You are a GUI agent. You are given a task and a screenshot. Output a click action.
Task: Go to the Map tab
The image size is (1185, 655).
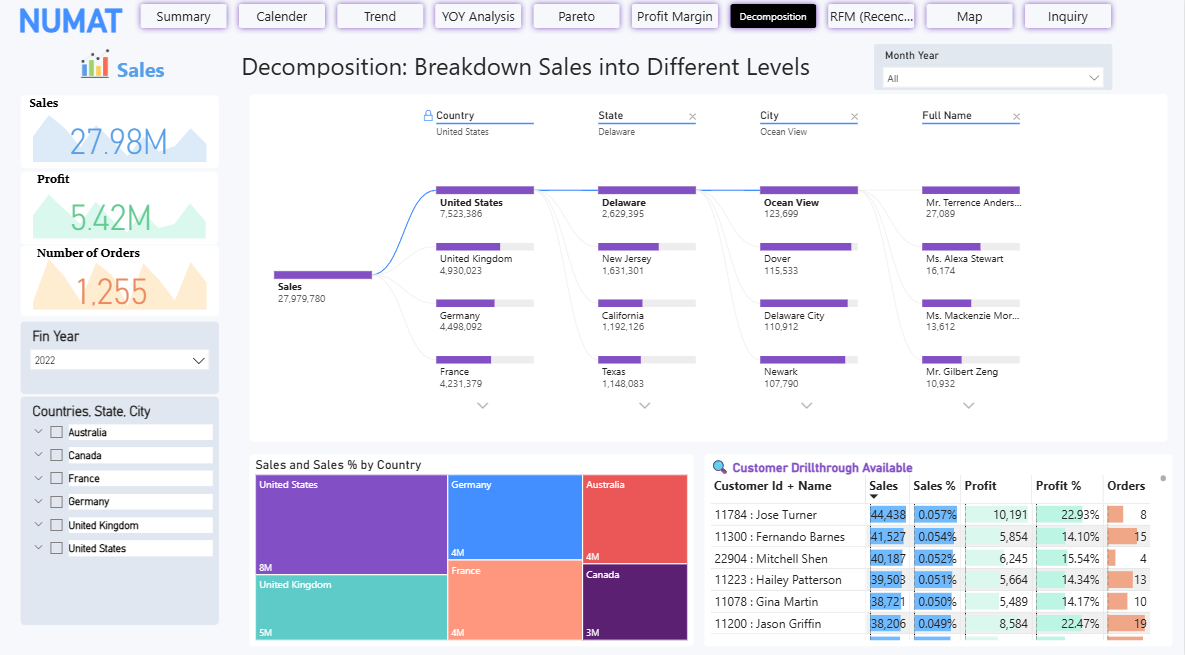[x=970, y=16]
